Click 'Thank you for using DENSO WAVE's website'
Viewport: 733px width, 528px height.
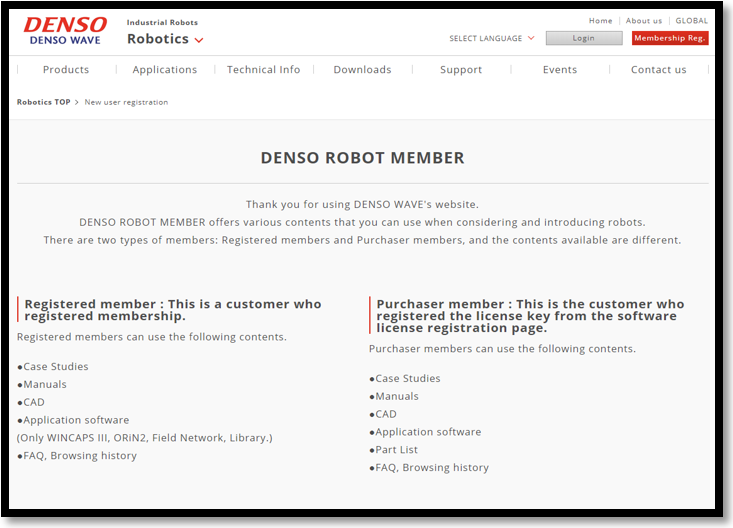click(362, 204)
